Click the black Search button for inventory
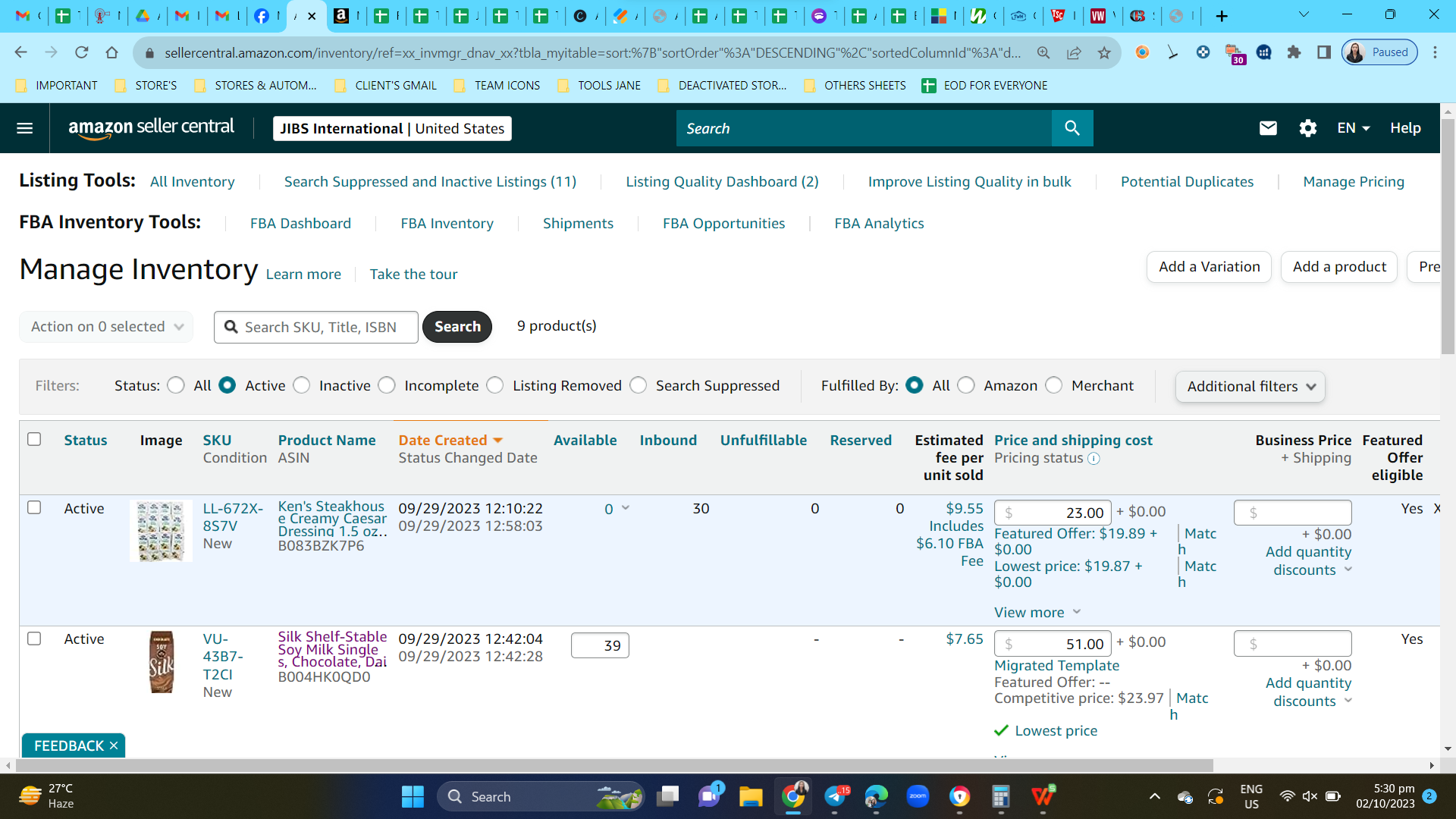Viewport: 1456px width, 819px height. (x=457, y=327)
